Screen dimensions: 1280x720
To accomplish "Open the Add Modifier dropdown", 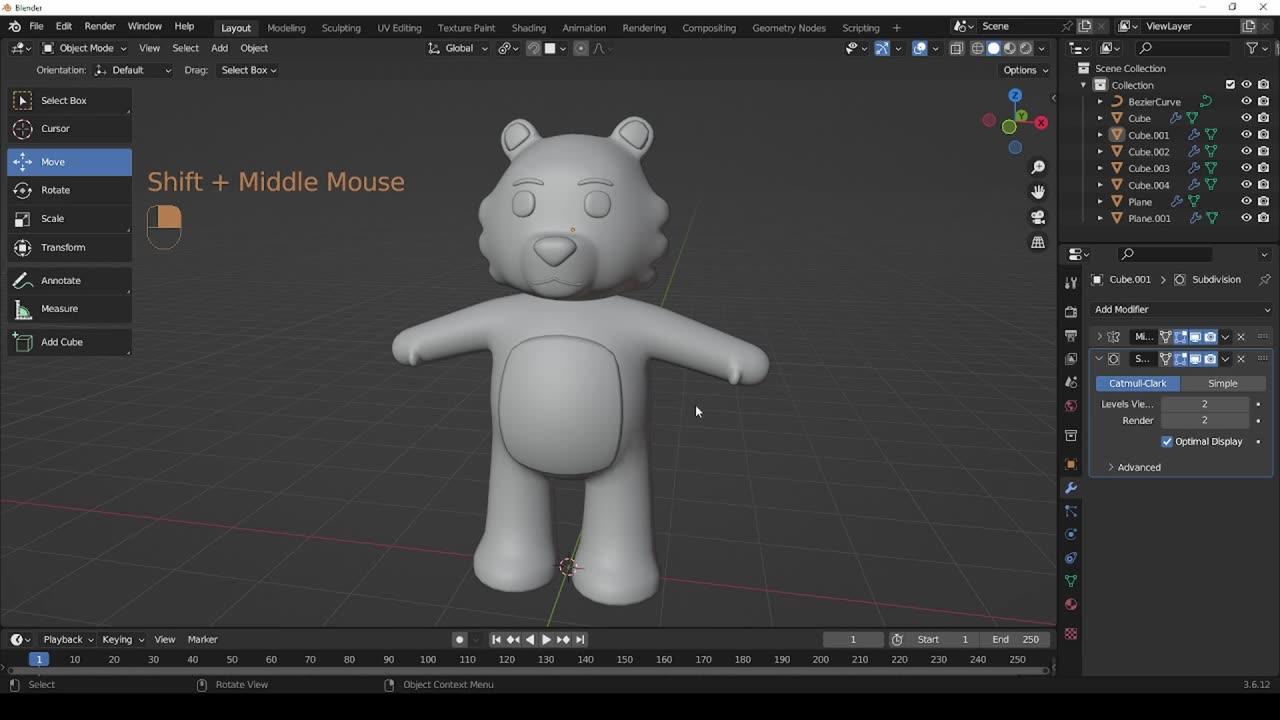I will [x=1181, y=310].
